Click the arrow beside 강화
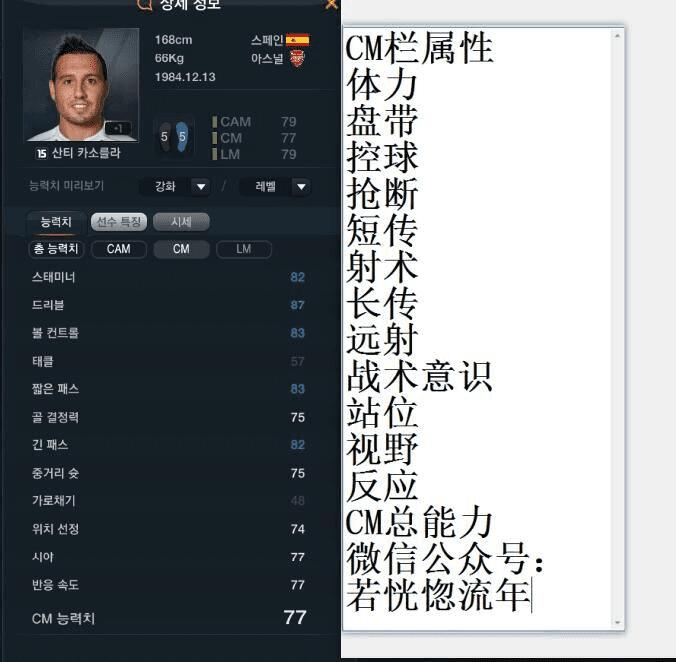The image size is (676, 662). [200, 187]
